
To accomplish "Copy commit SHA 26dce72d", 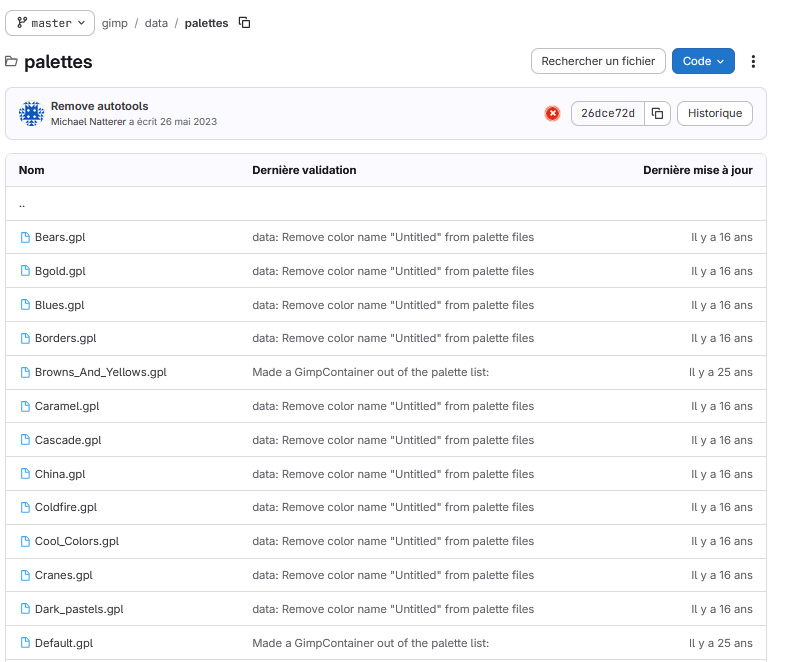I will tap(657, 113).
